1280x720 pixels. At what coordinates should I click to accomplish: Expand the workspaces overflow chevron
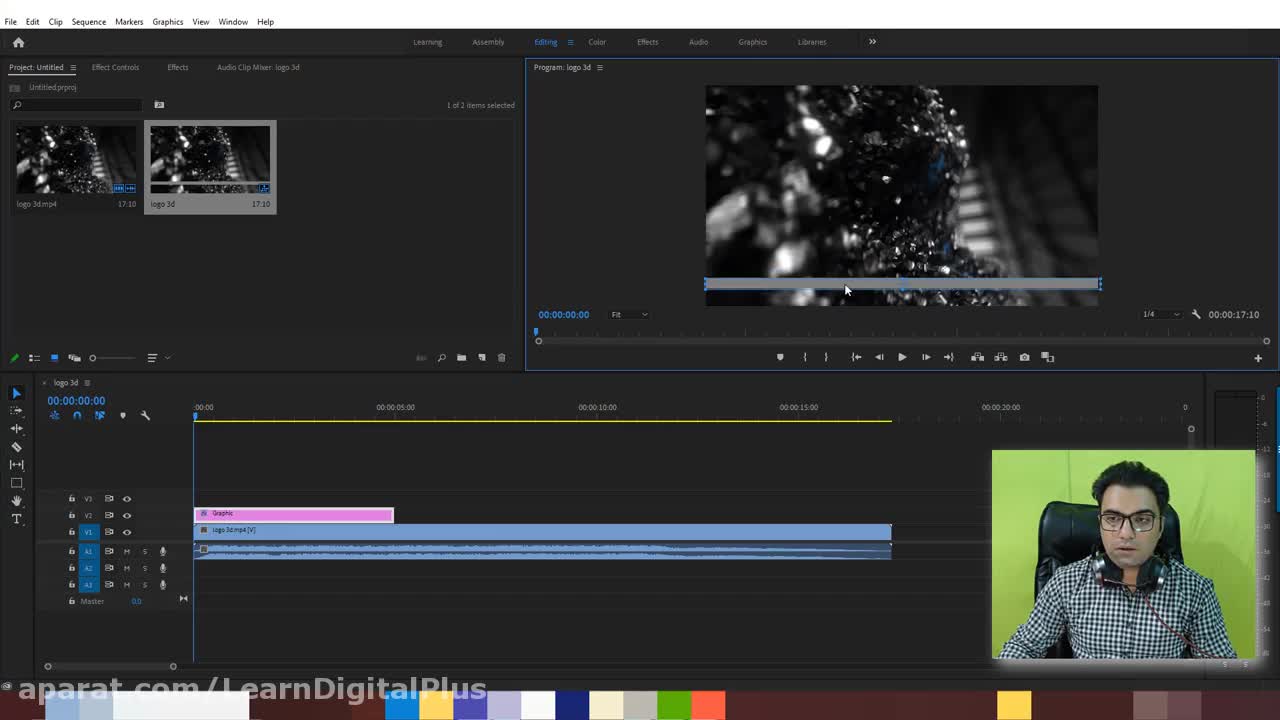pyautogui.click(x=872, y=42)
